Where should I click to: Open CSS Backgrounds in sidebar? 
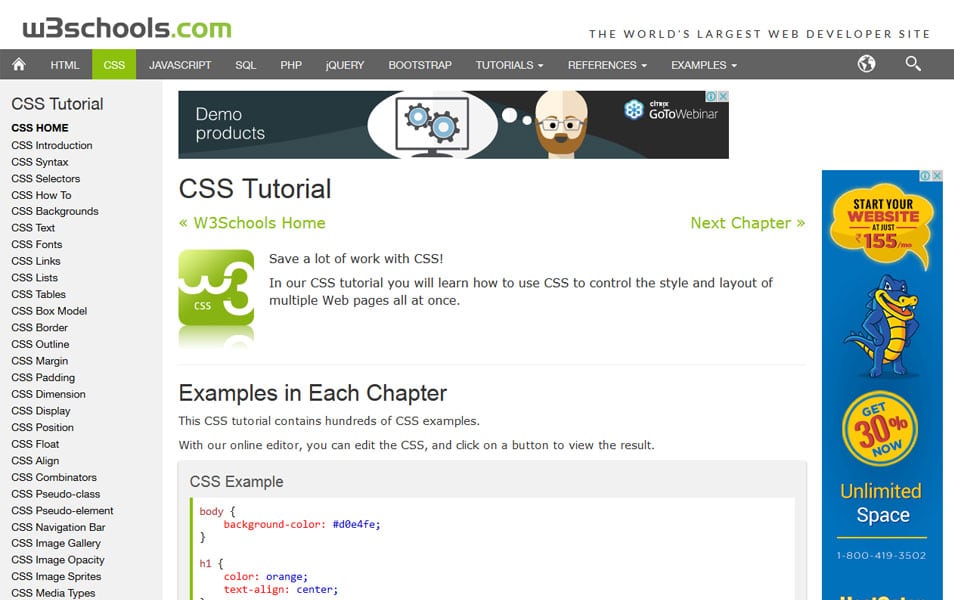click(55, 211)
